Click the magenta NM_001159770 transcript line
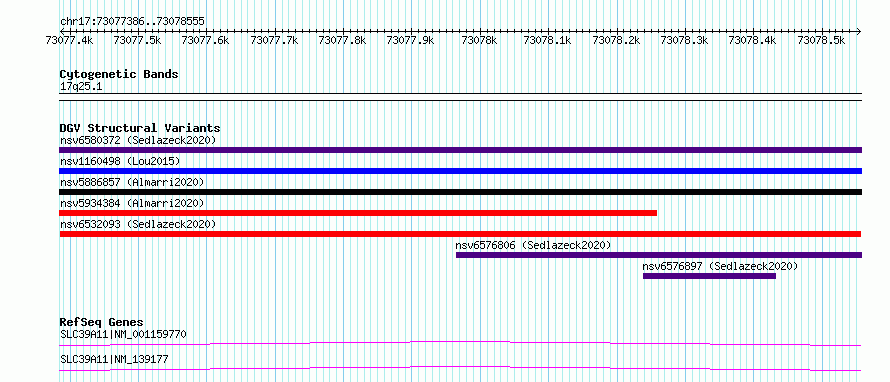 [460, 343]
